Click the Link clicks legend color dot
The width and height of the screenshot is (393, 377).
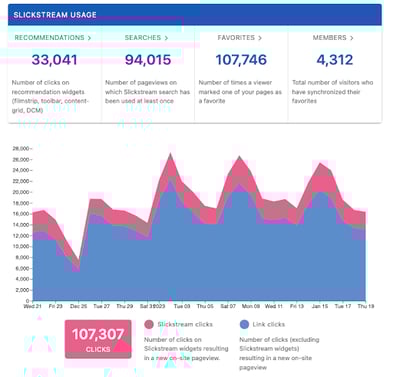244,324
